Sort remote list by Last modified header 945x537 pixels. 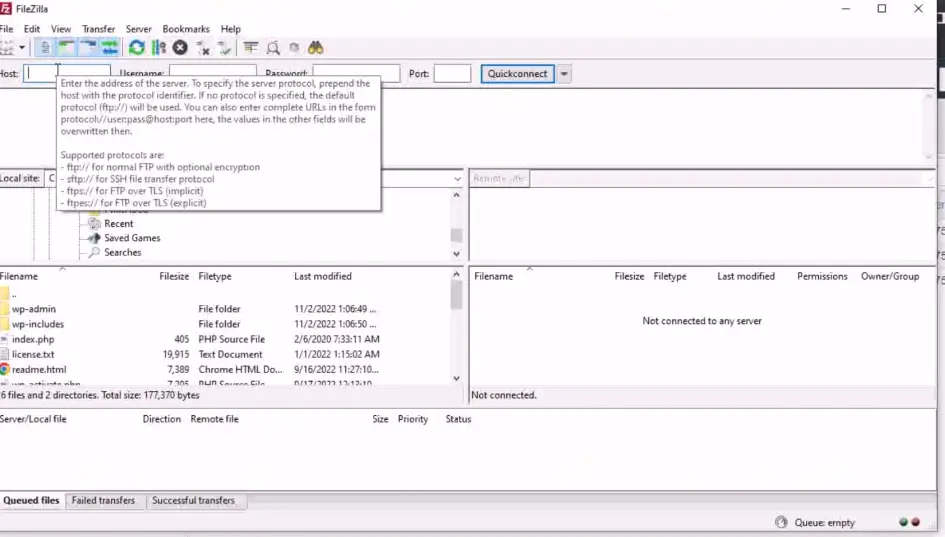pos(746,276)
